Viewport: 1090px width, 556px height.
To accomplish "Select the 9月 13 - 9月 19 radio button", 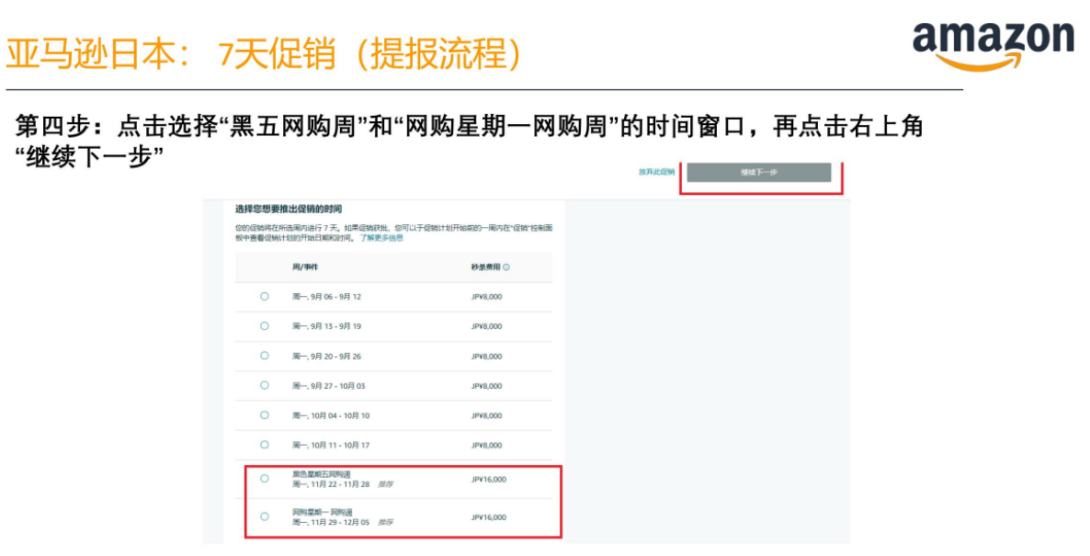I will coord(264,326).
